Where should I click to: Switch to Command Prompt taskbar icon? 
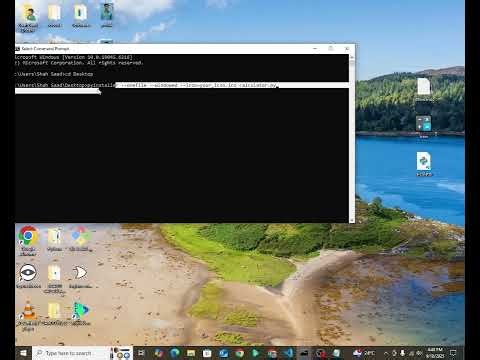click(304, 353)
